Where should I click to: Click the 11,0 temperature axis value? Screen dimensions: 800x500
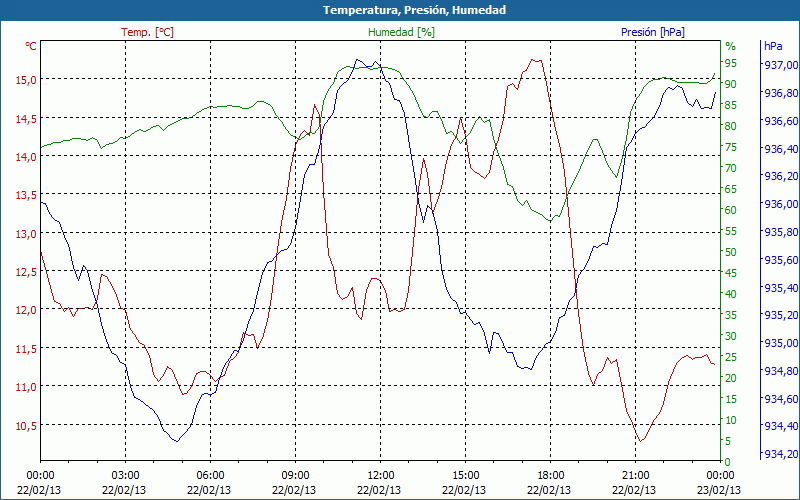(27, 387)
